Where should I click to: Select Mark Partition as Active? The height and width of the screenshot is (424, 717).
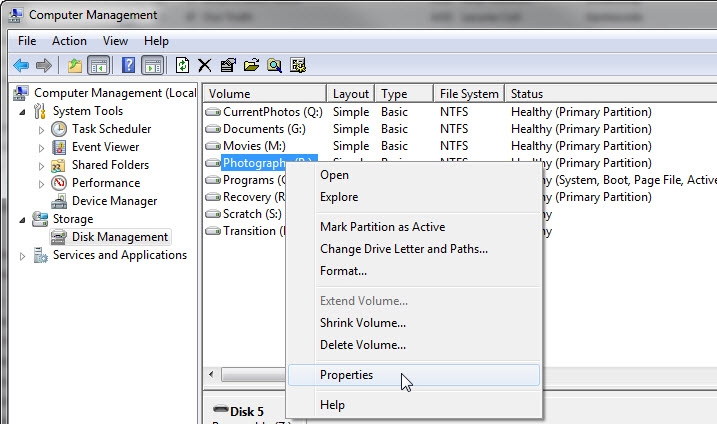pos(414,227)
